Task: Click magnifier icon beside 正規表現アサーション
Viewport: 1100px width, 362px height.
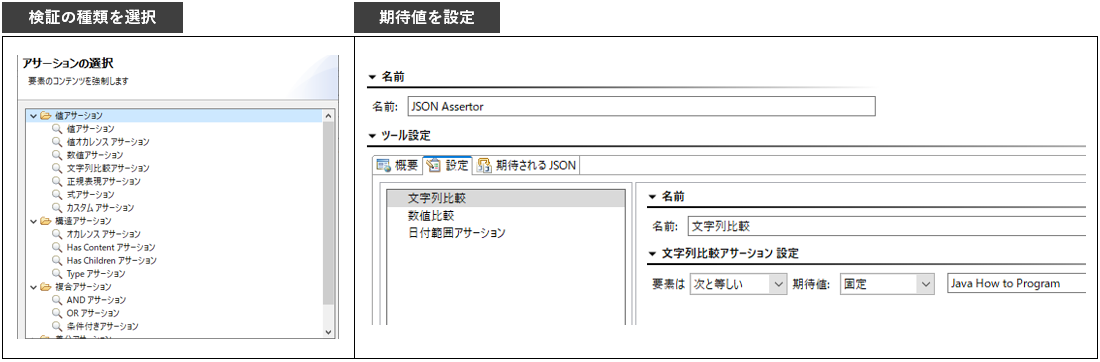Action: (56, 182)
